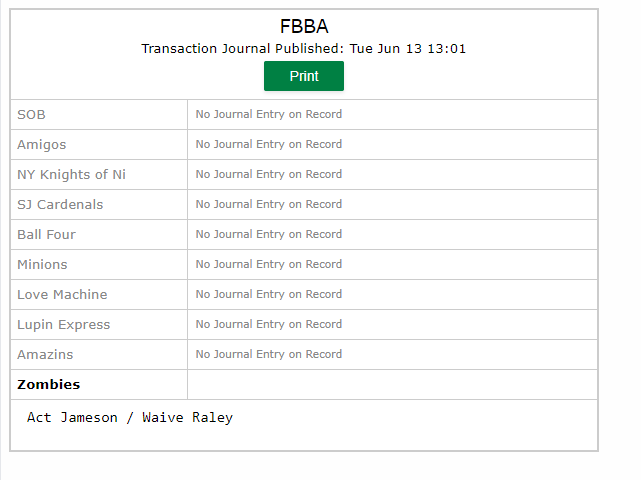Click the FBBA league title

click(x=304, y=27)
